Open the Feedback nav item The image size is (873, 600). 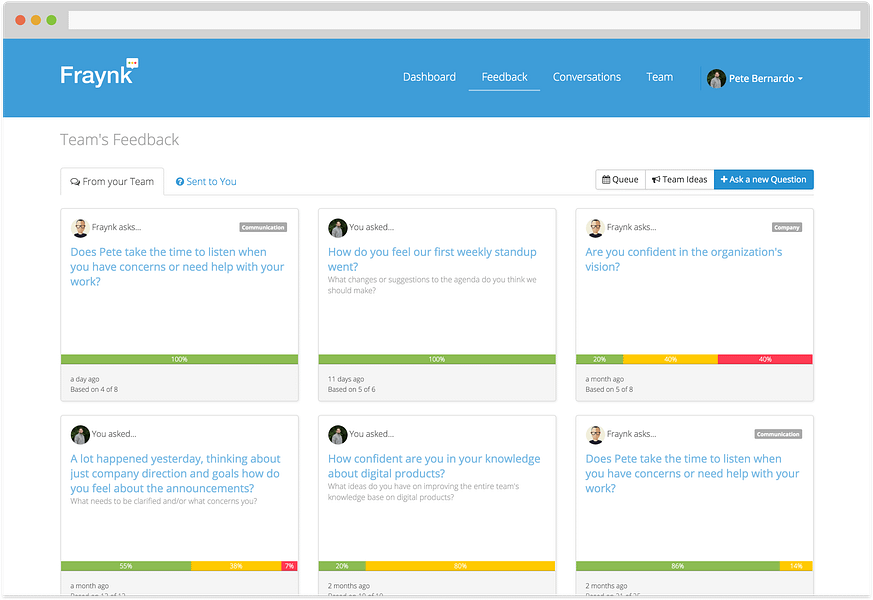(504, 77)
